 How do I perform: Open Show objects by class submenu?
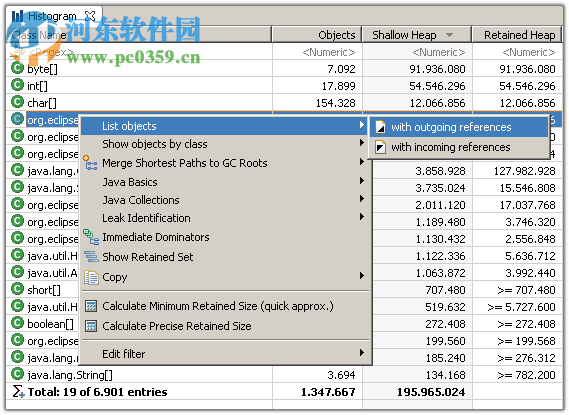225,144
